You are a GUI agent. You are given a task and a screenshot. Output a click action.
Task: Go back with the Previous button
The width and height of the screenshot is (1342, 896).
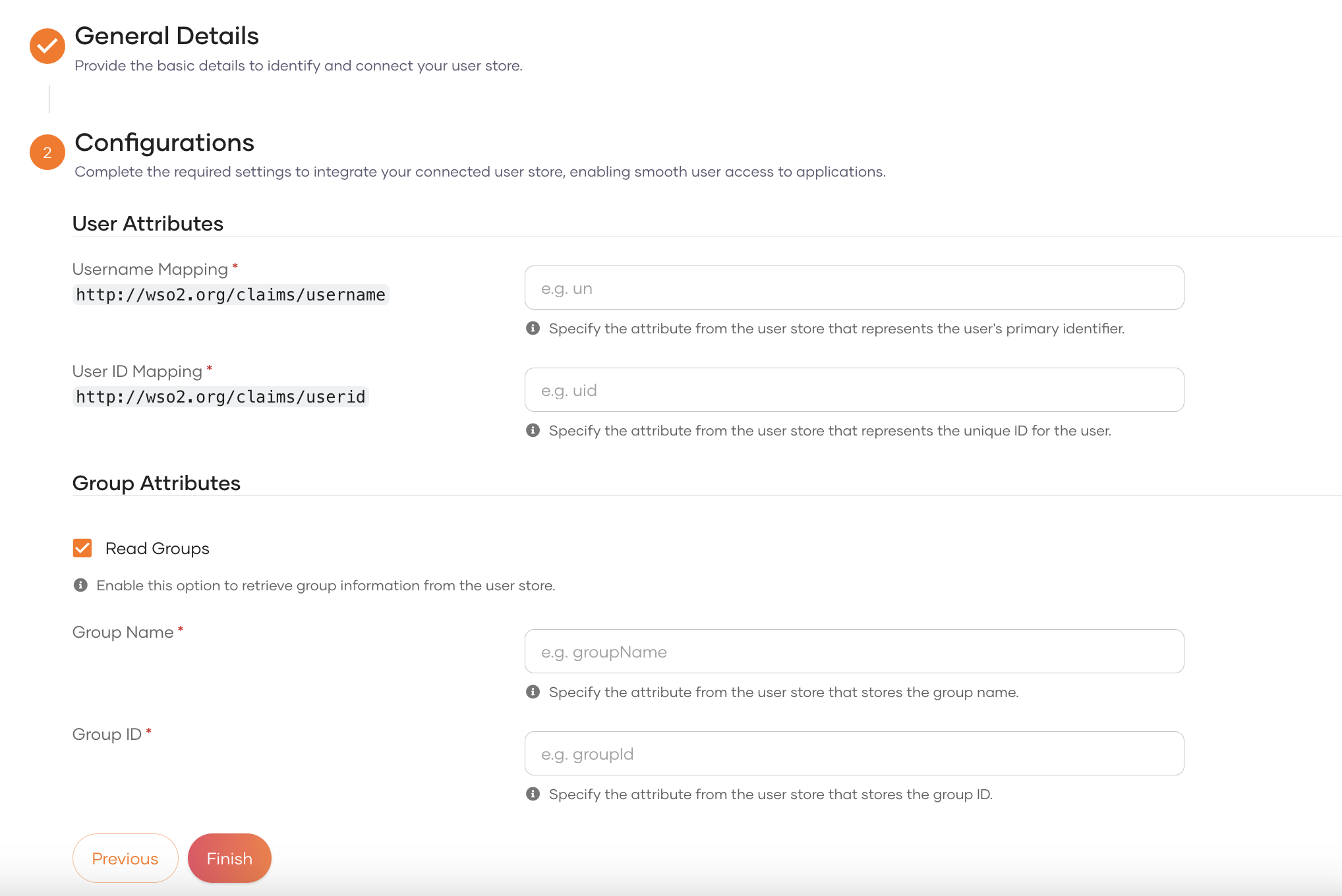(x=125, y=858)
